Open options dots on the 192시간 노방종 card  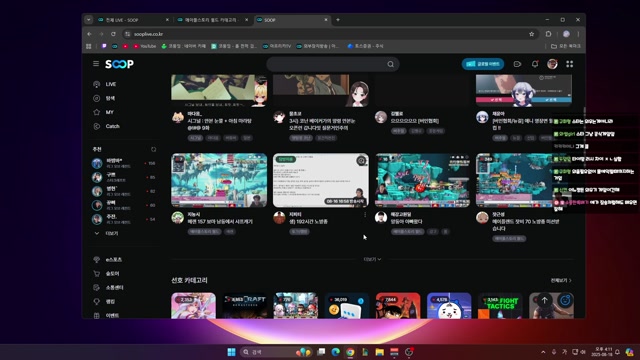pyautogui.click(x=365, y=214)
